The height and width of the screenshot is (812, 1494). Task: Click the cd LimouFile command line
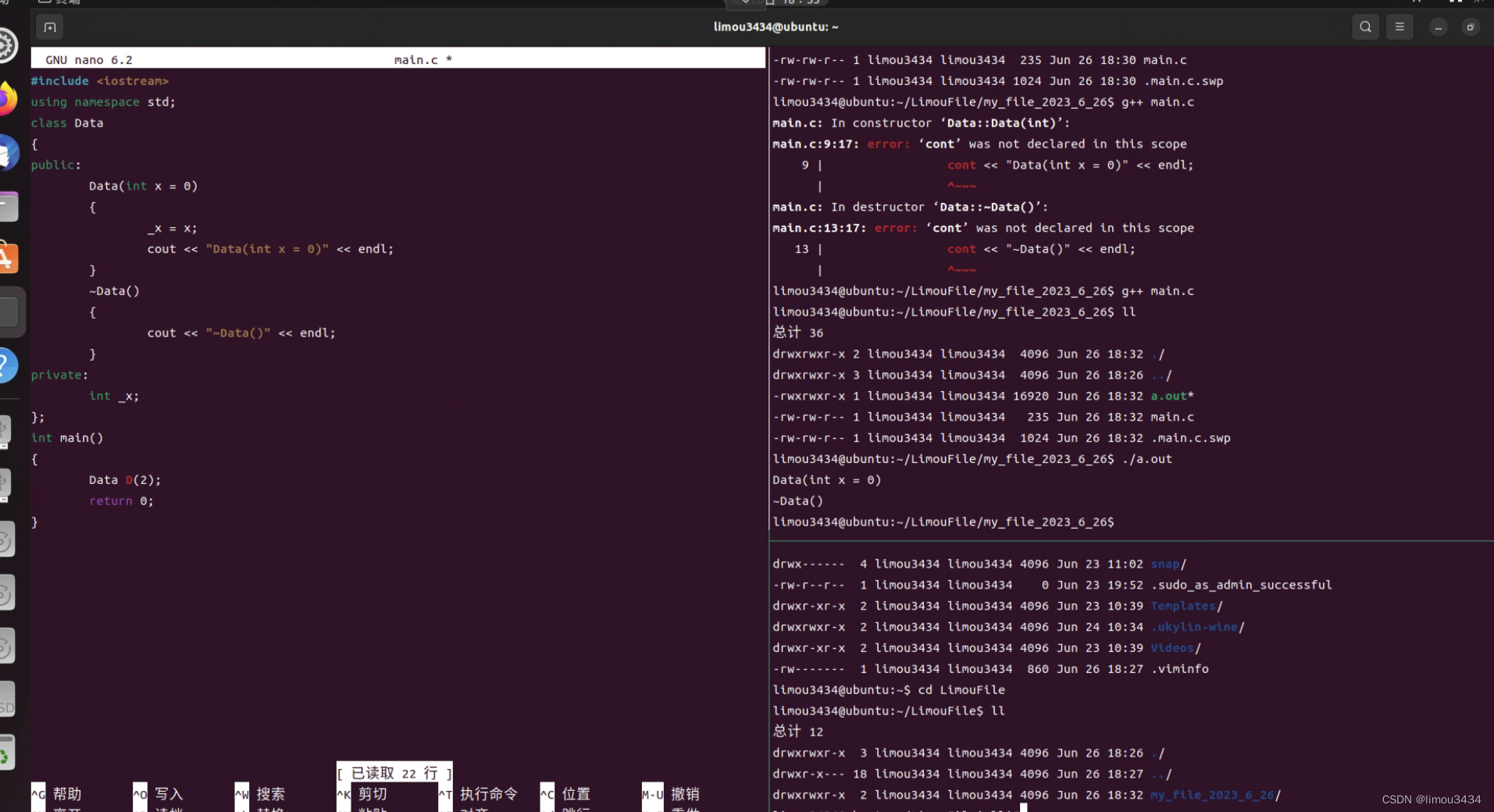point(889,690)
